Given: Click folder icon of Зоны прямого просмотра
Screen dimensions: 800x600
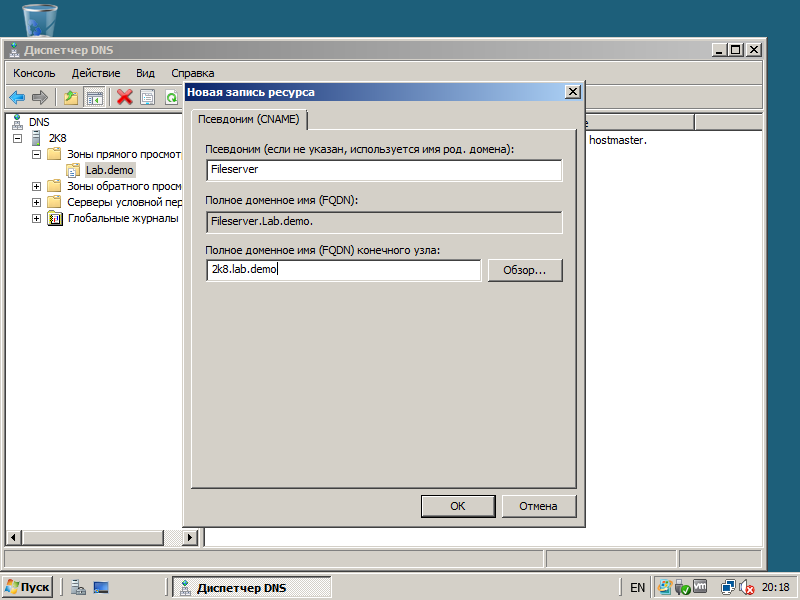Looking at the screenshot, I should tap(54, 154).
